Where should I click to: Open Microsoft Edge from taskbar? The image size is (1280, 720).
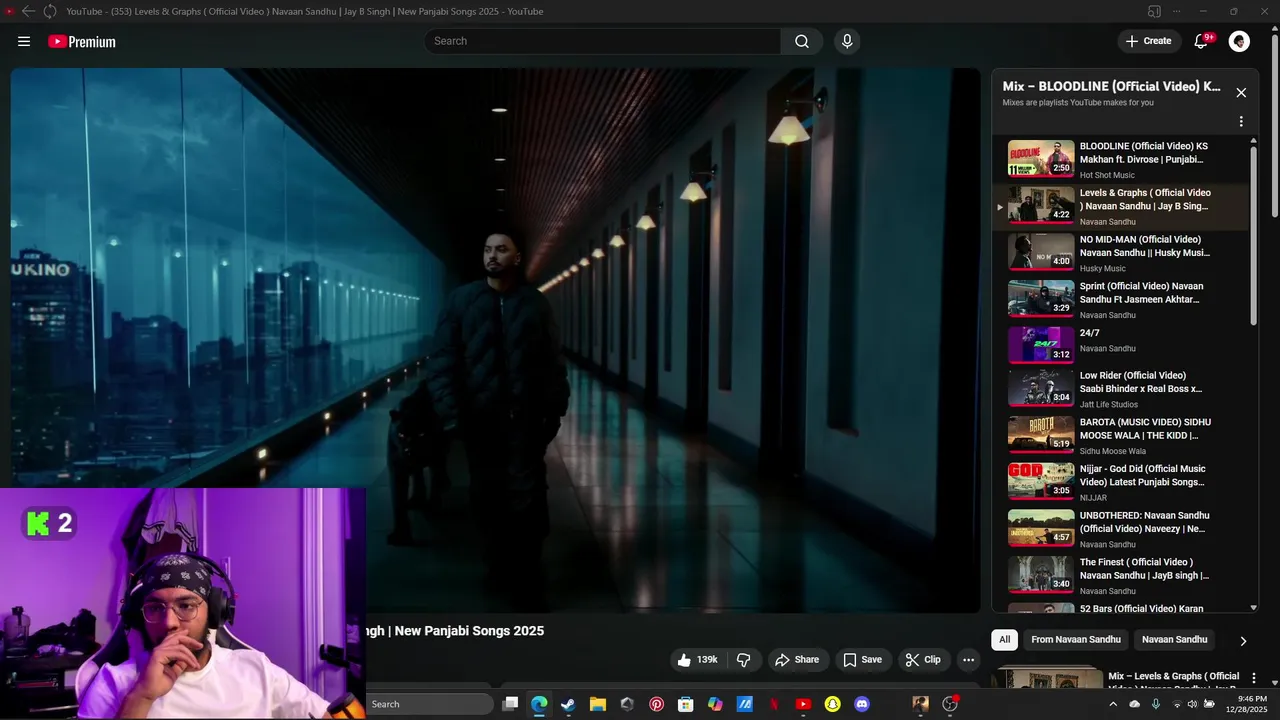[x=539, y=704]
